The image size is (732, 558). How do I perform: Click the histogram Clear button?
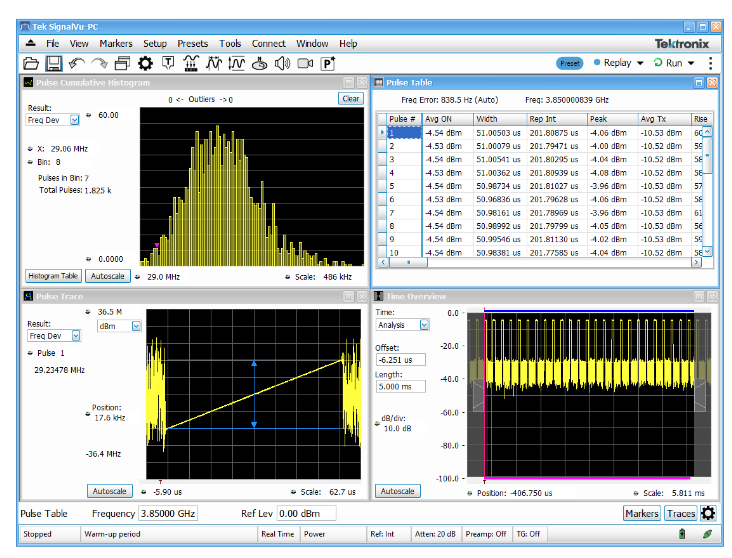[351, 99]
